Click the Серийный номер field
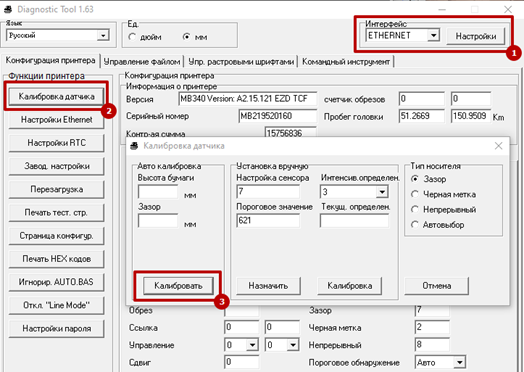The width and height of the screenshot is (524, 372). (x=278, y=116)
